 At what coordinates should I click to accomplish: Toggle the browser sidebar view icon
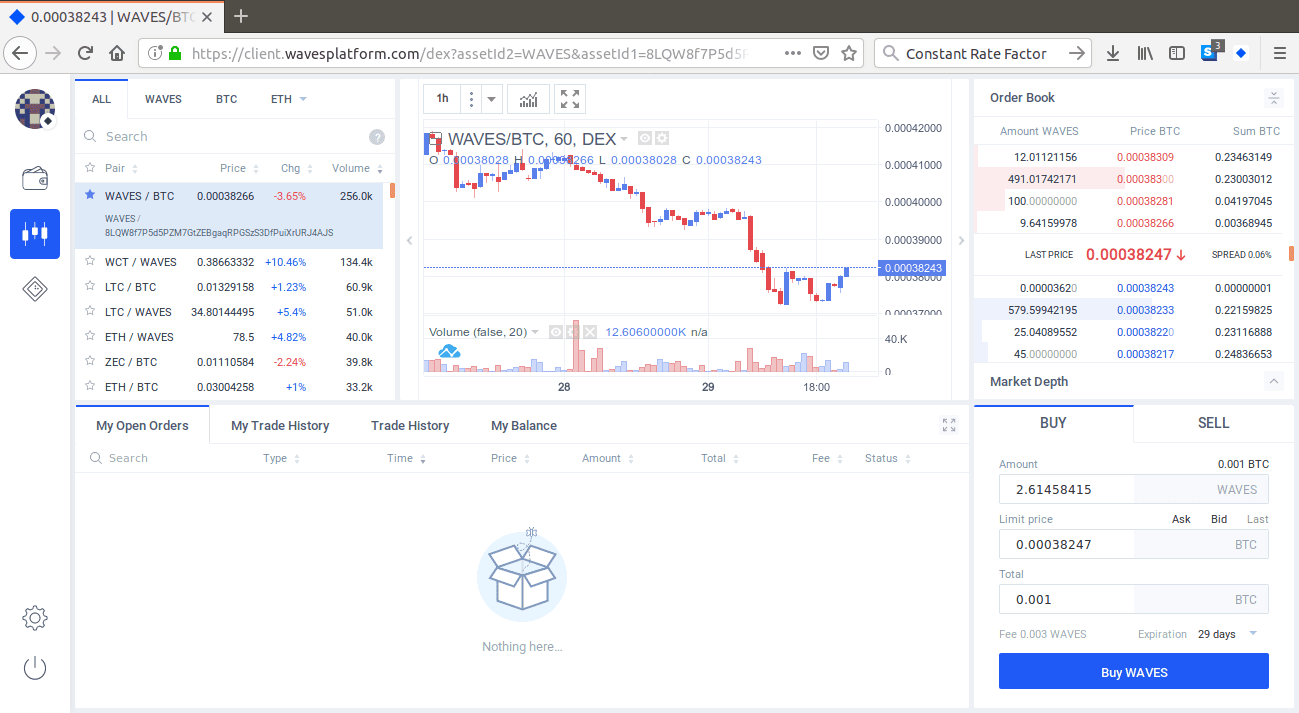coord(1177,53)
